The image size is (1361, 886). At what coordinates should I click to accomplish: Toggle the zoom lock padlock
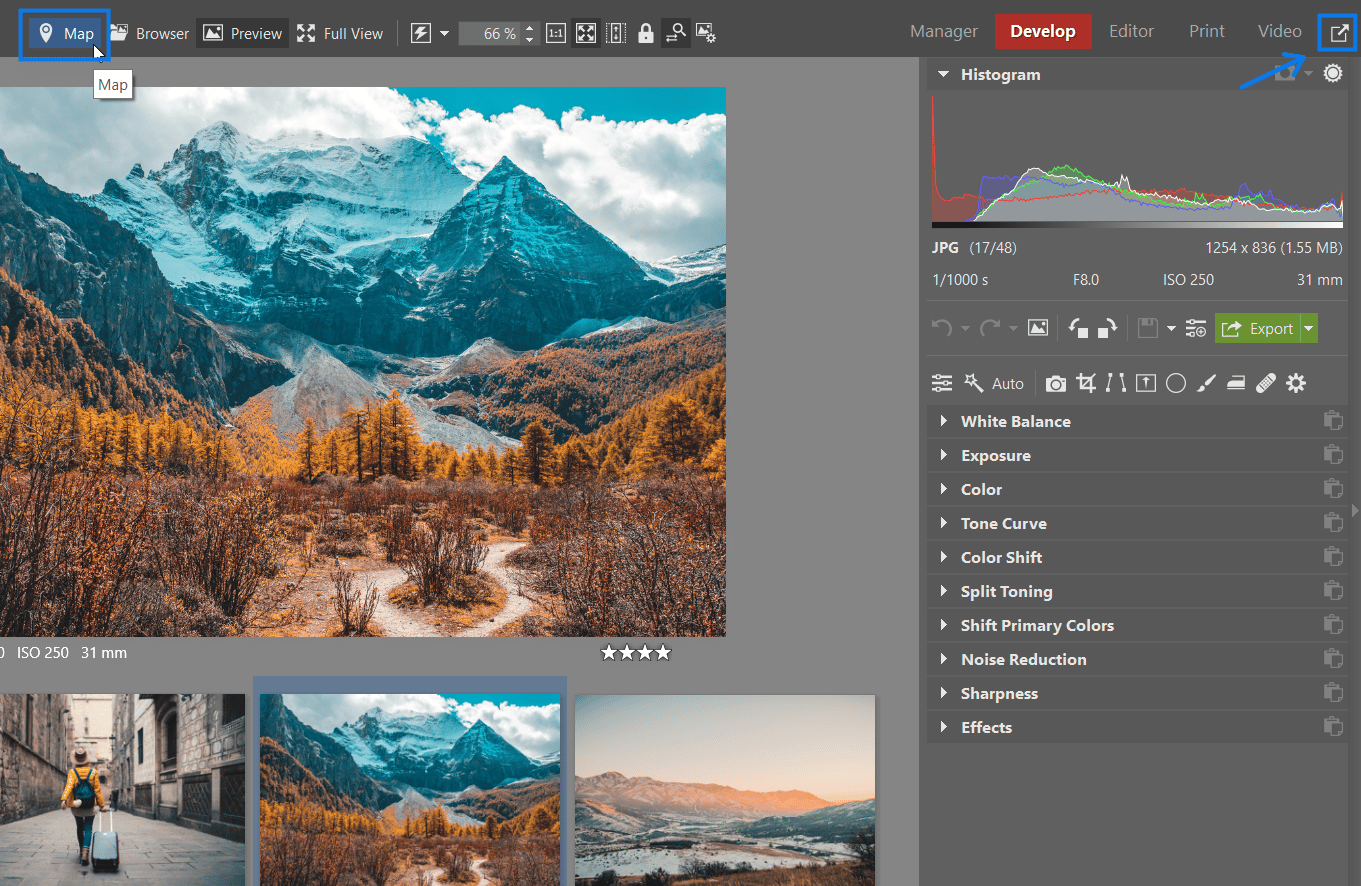coord(646,33)
